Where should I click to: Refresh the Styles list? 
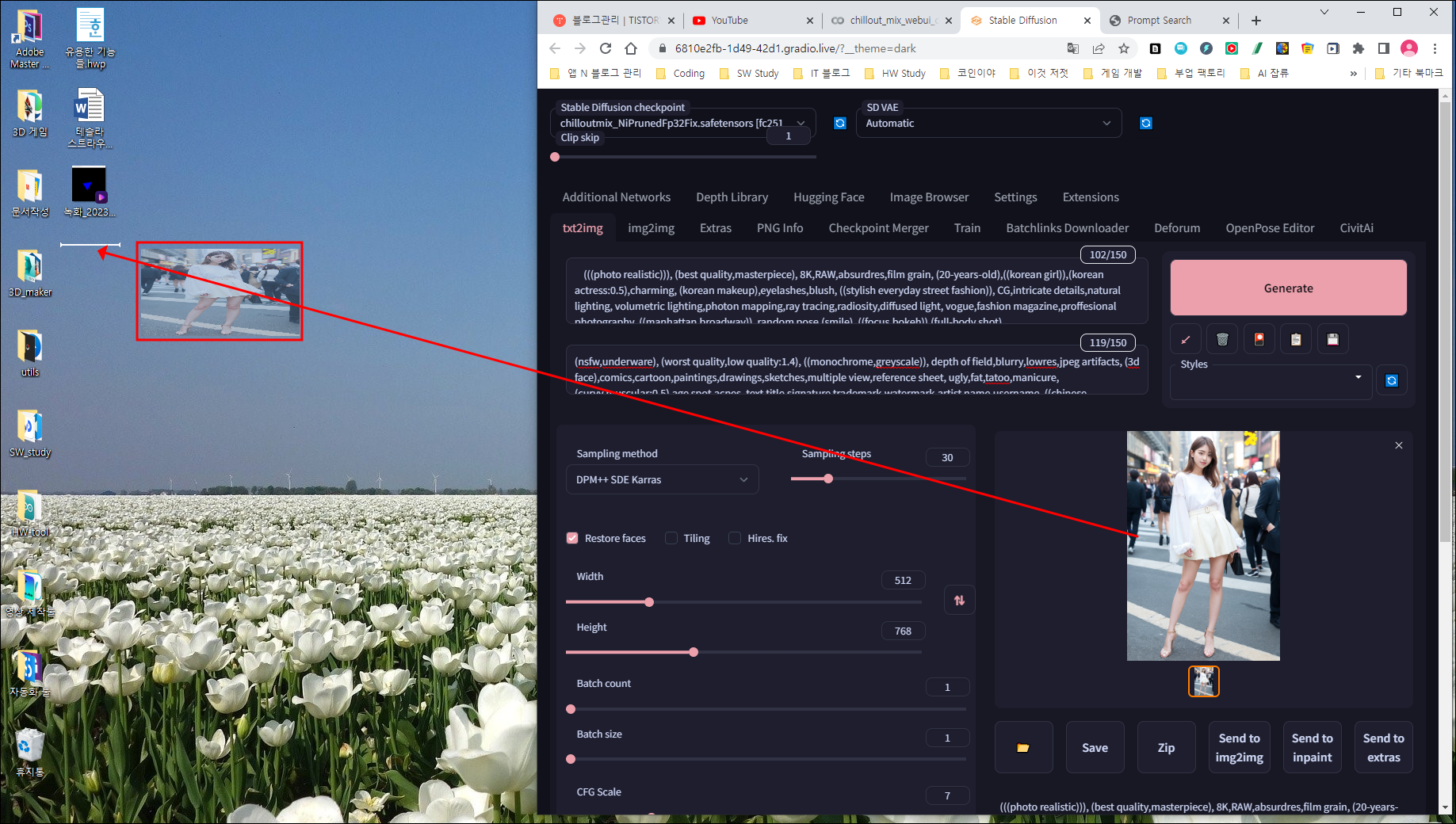point(1392,381)
